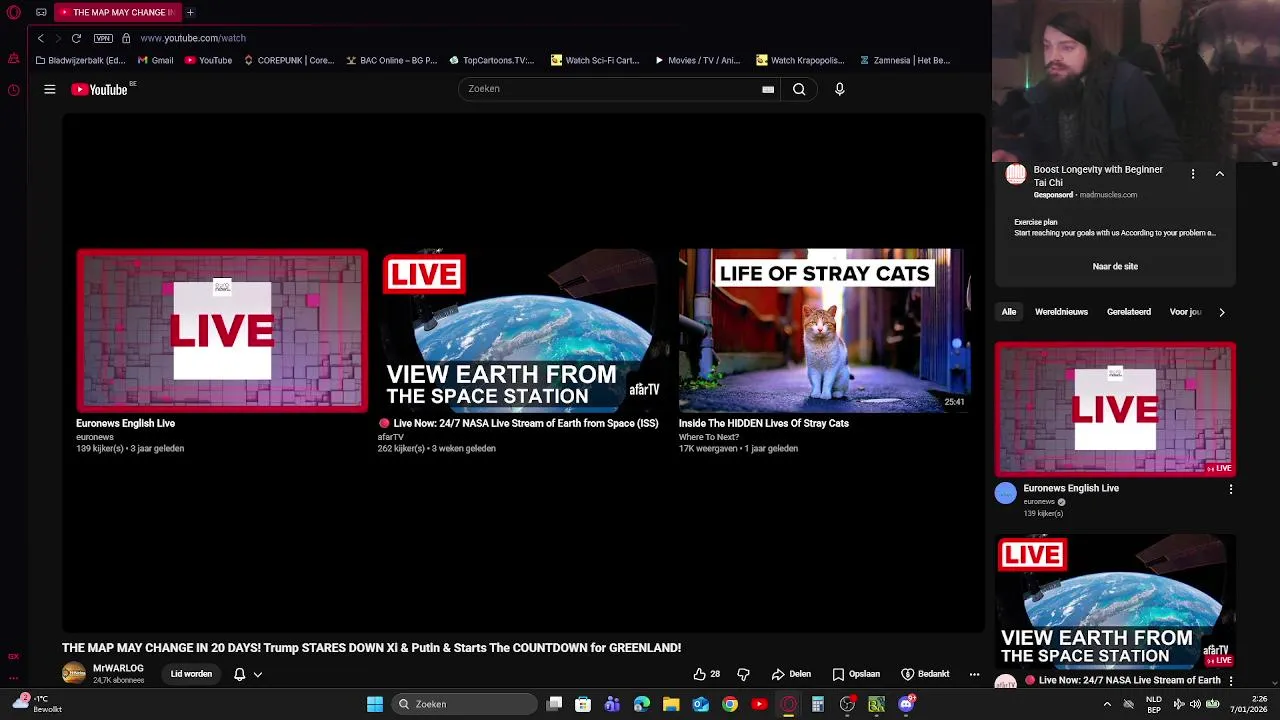Toggle the Opera VPN badge
The width and height of the screenshot is (1280, 720).
click(103, 38)
